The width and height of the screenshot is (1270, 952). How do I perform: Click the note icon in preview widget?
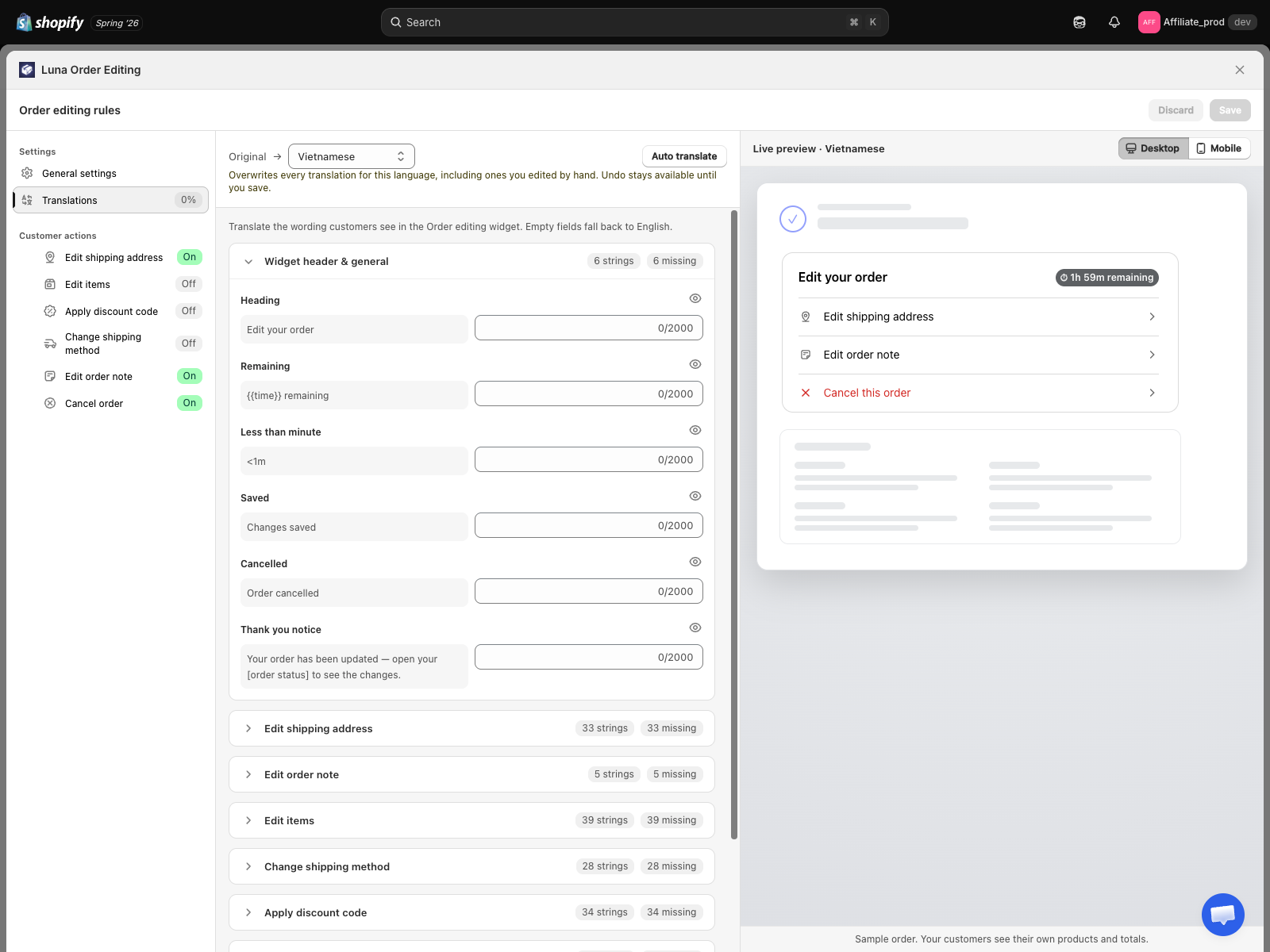pos(806,355)
